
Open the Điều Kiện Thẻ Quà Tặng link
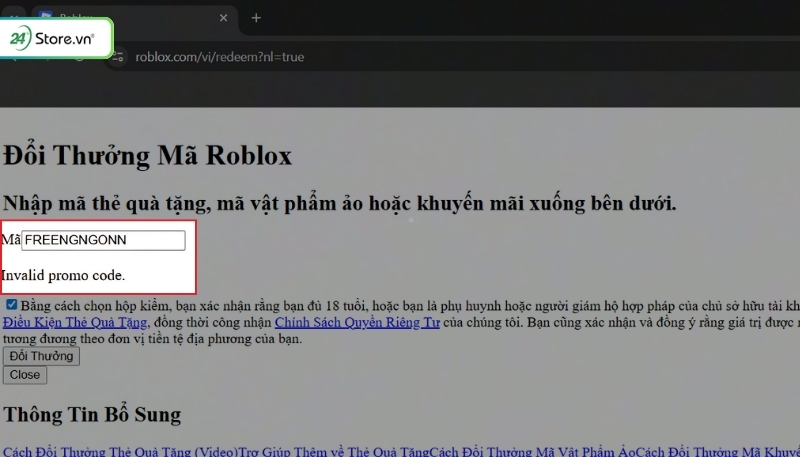(76, 322)
